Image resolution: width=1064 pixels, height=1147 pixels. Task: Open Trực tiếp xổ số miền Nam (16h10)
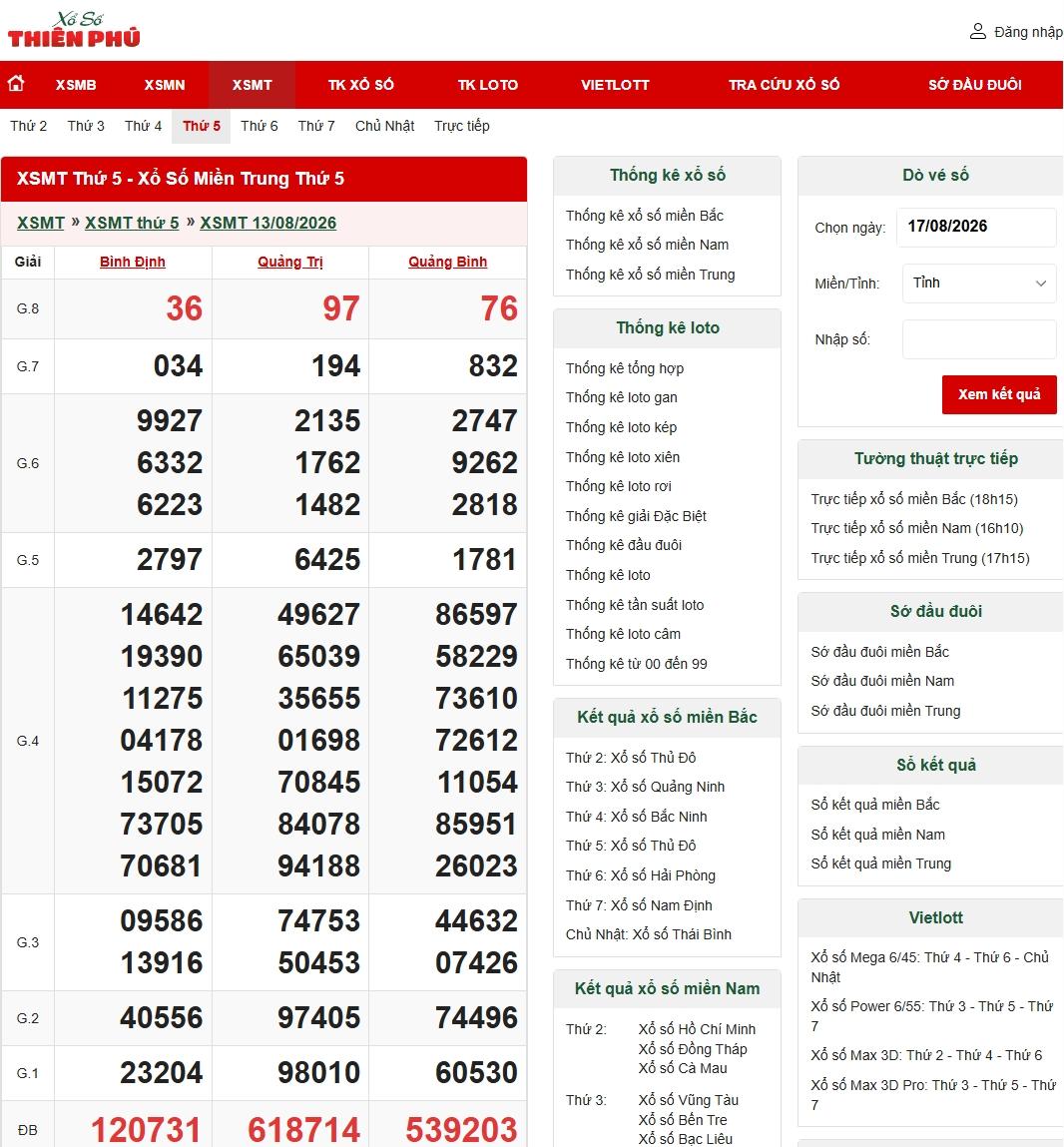click(x=917, y=528)
